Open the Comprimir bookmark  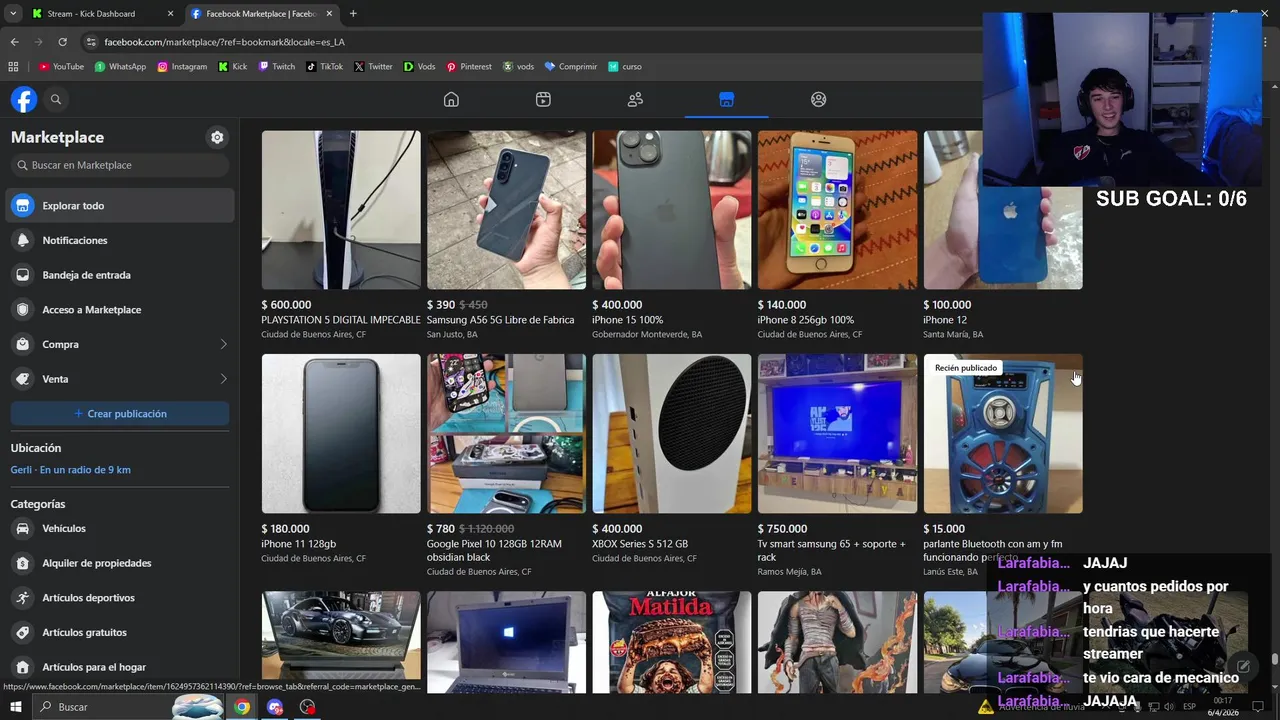570,67
